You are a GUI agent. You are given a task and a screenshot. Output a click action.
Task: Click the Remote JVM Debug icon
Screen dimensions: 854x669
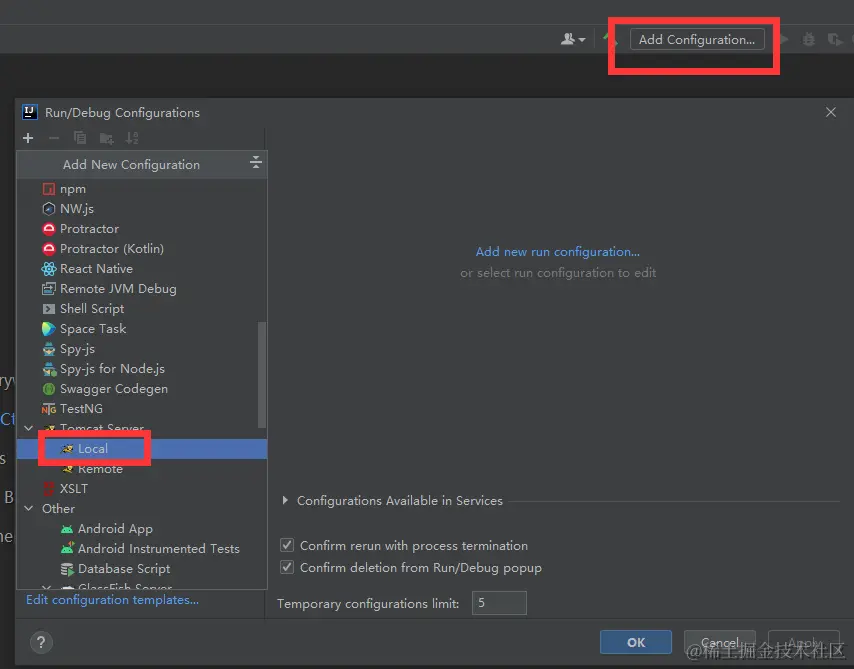click(x=49, y=289)
